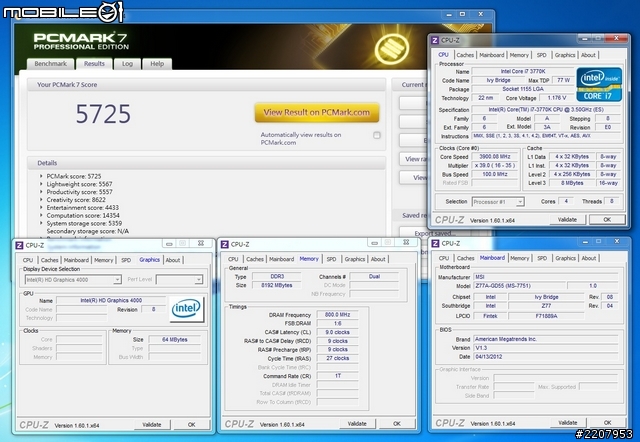
Task: Expand the Computation score: 14354 row
Action: coord(41,215)
